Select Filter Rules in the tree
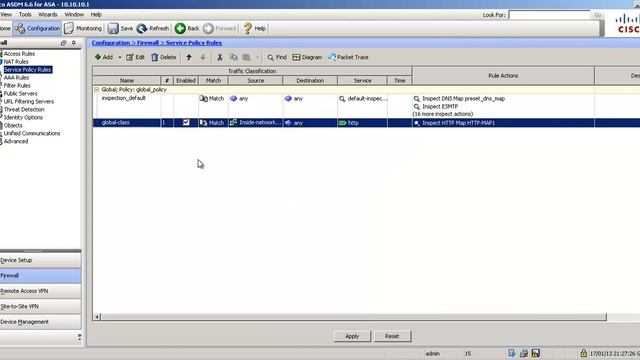 click(17, 85)
